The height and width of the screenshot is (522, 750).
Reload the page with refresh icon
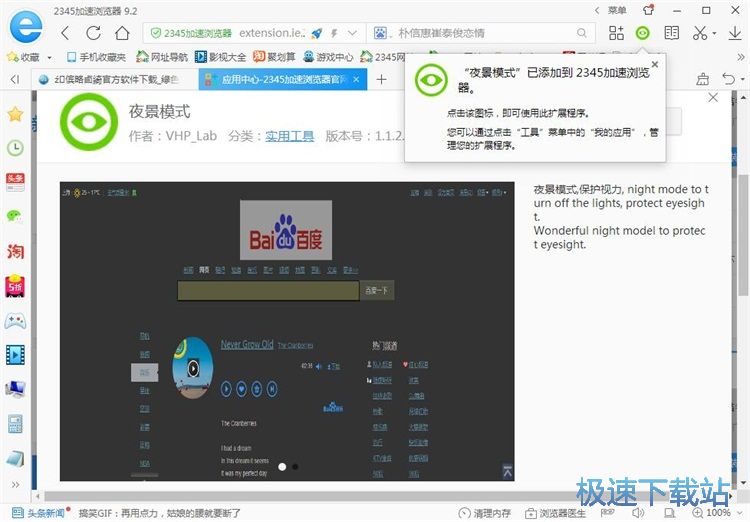[x=93, y=33]
